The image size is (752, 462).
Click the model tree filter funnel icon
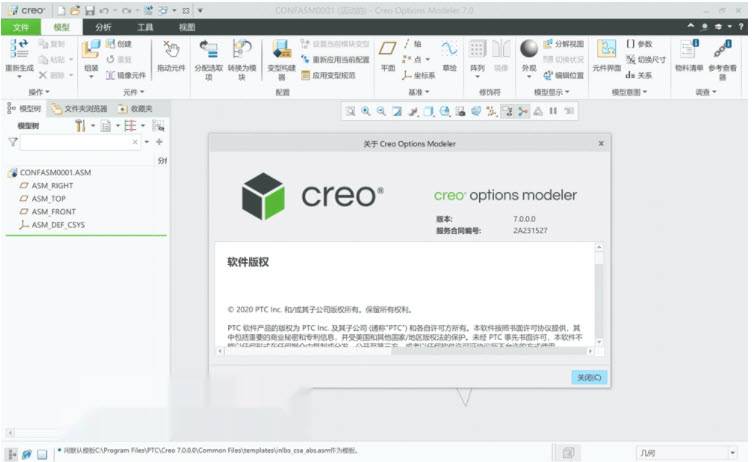point(13,142)
